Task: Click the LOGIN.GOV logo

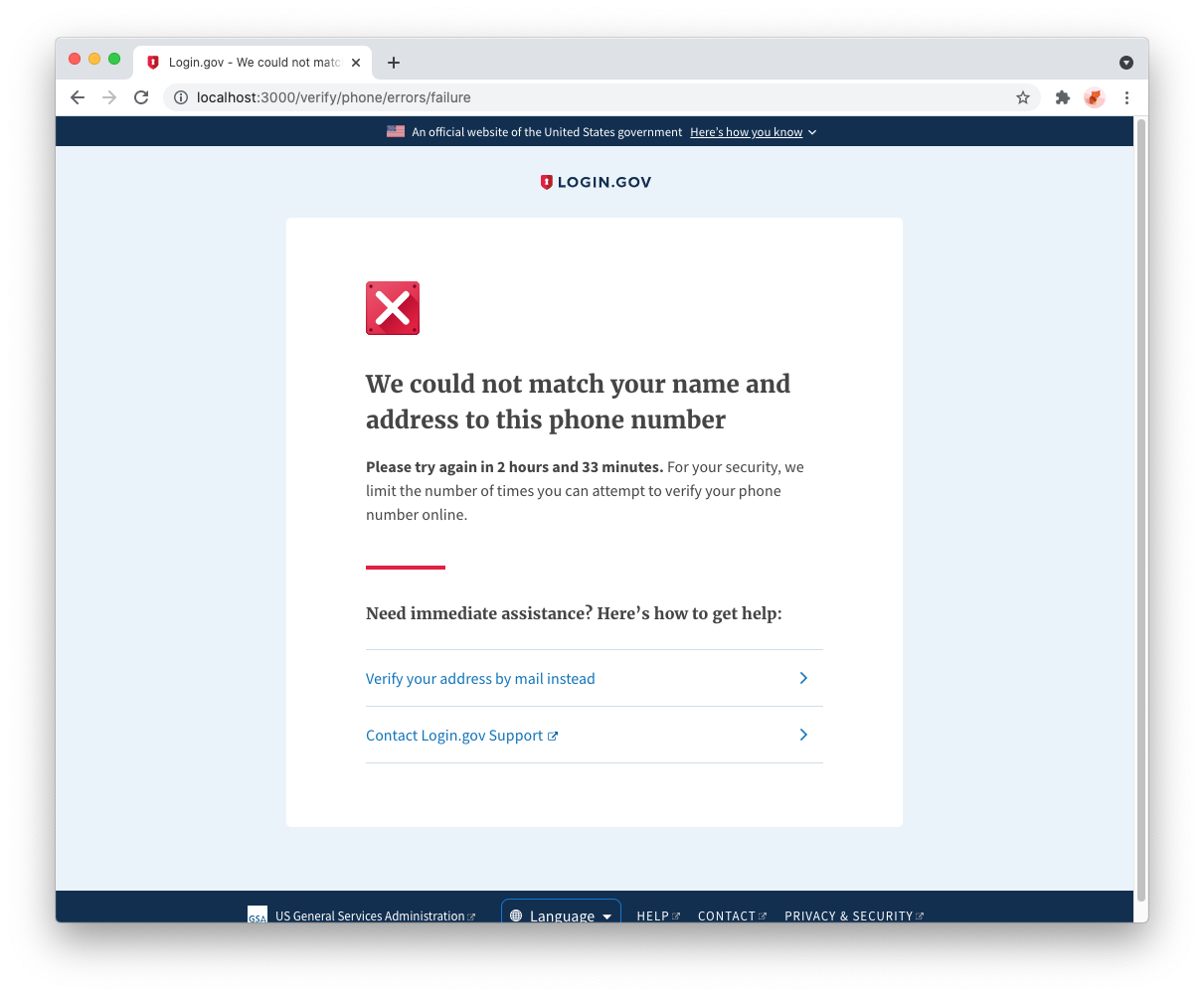Action: coord(596,182)
